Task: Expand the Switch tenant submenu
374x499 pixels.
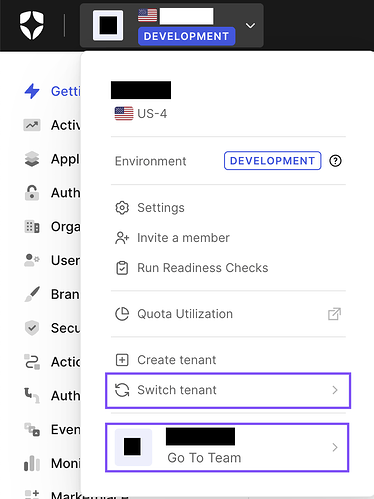Action: click(x=228, y=390)
